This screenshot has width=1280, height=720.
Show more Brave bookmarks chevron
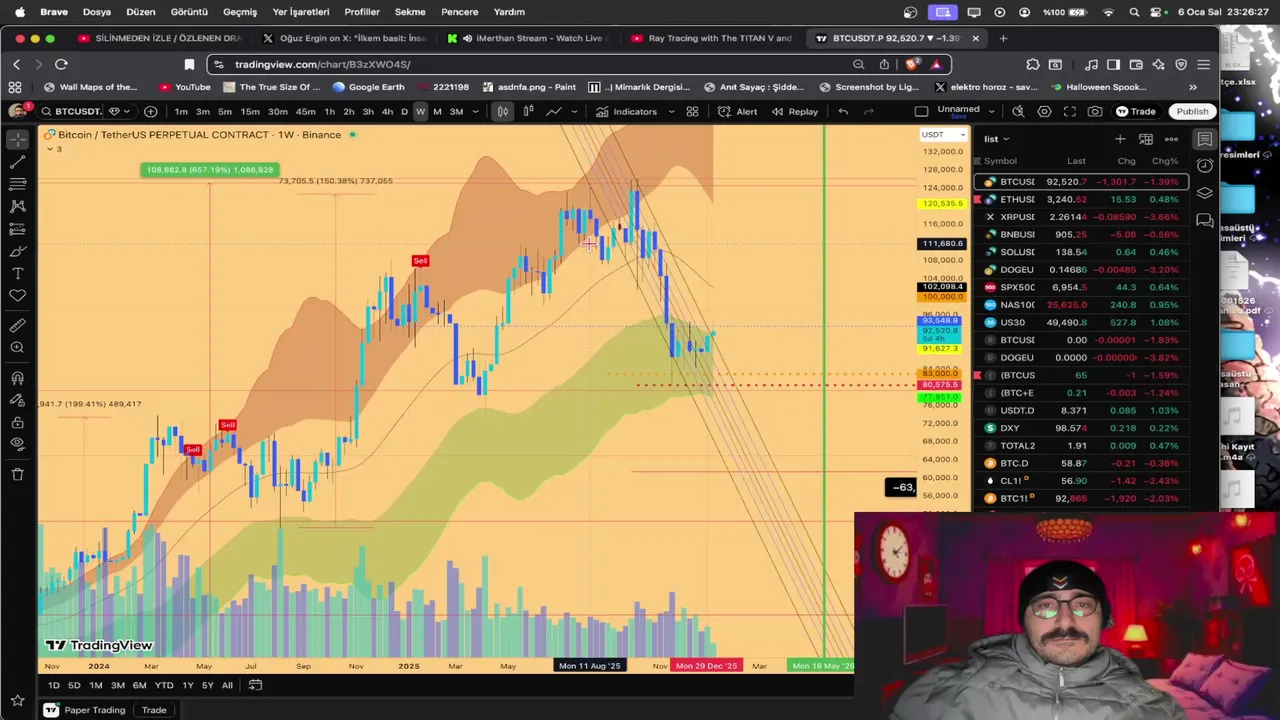click(x=1192, y=87)
